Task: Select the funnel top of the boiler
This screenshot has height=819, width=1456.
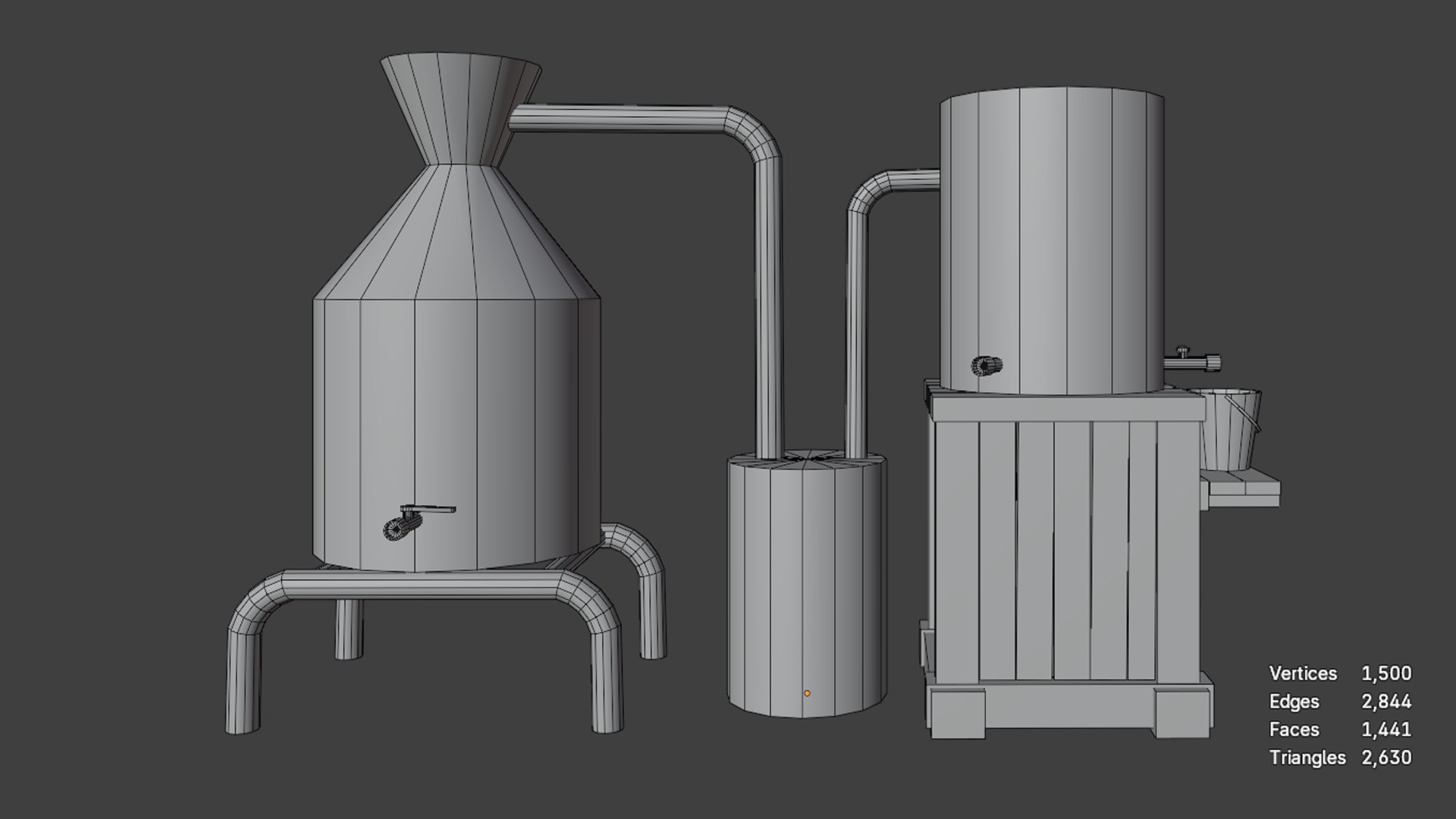Action: tap(460, 108)
